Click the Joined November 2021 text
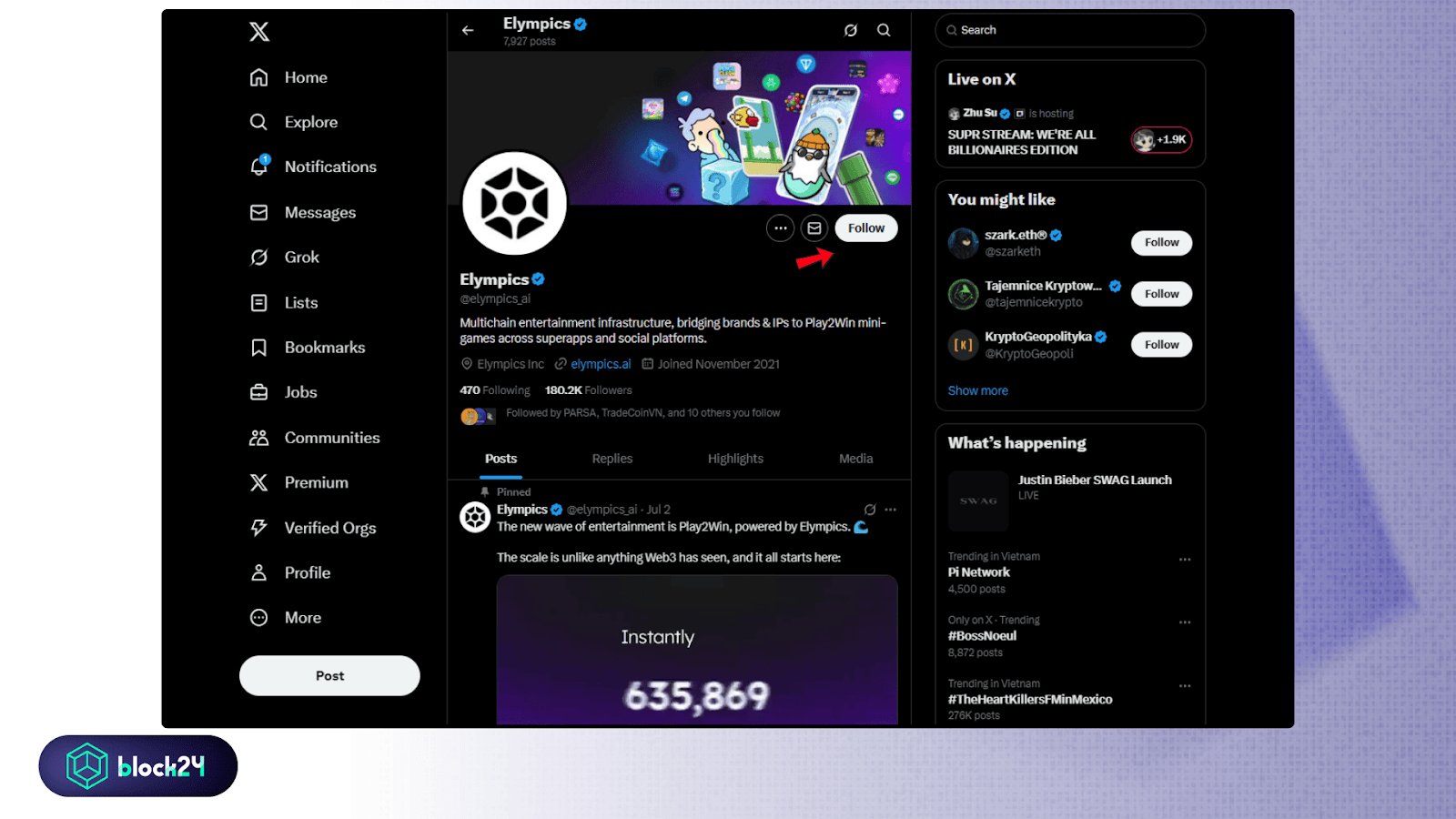 tap(719, 364)
